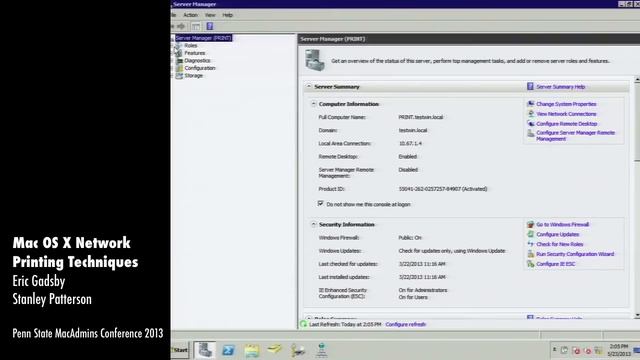
Task: Click icon beside Configure IE ESC
Action: click(x=531, y=264)
